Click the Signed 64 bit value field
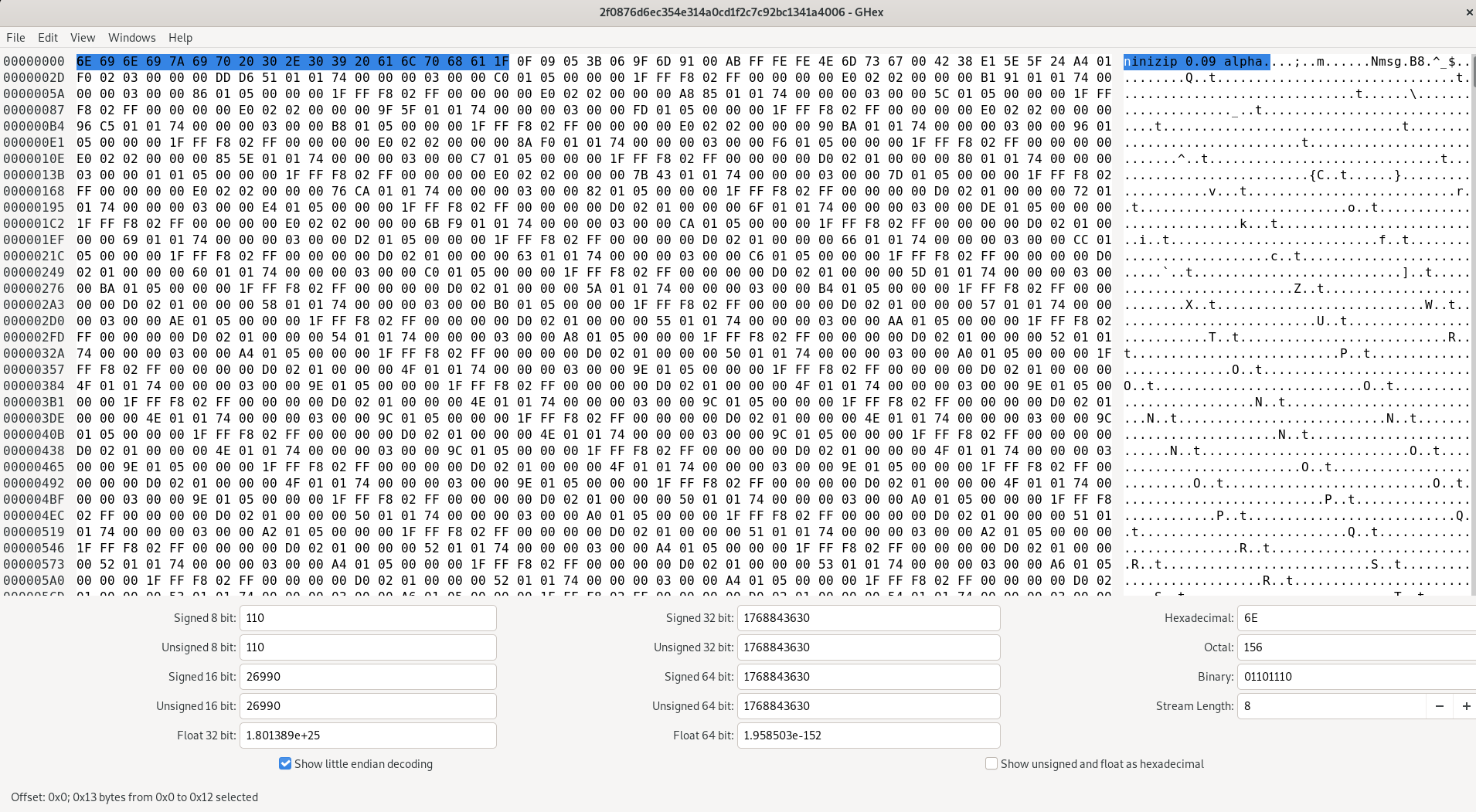The width and height of the screenshot is (1476, 812). tap(869, 677)
